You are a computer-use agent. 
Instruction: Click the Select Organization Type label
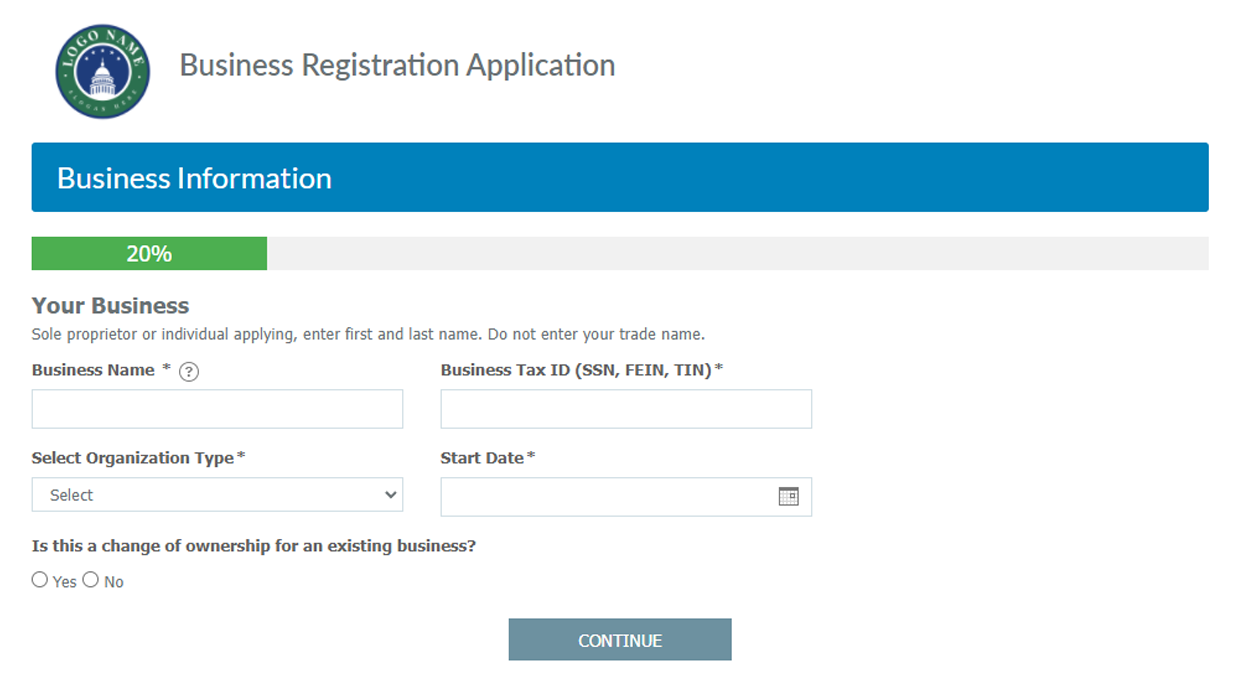coord(133,458)
